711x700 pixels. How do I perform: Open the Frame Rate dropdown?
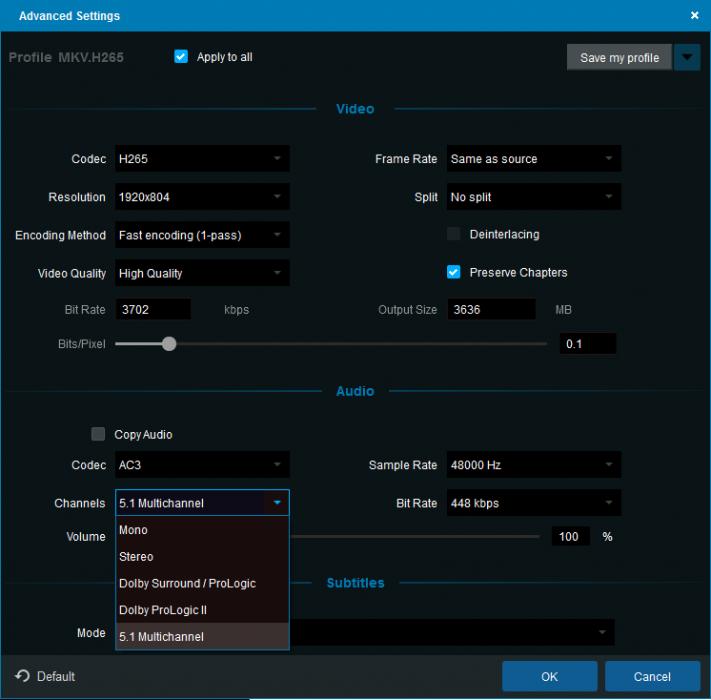tap(533, 159)
